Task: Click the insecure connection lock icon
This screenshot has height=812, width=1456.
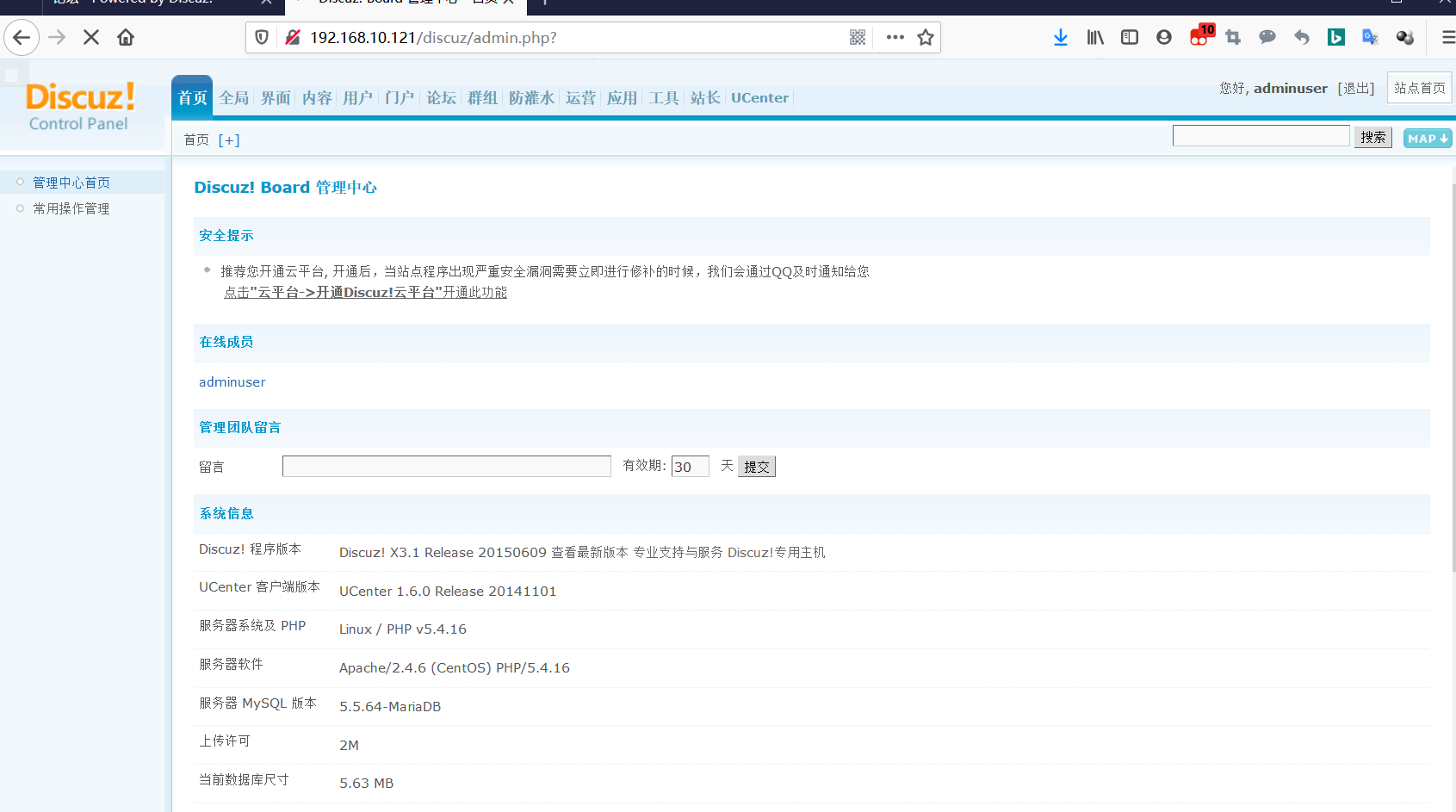Action: point(293,38)
